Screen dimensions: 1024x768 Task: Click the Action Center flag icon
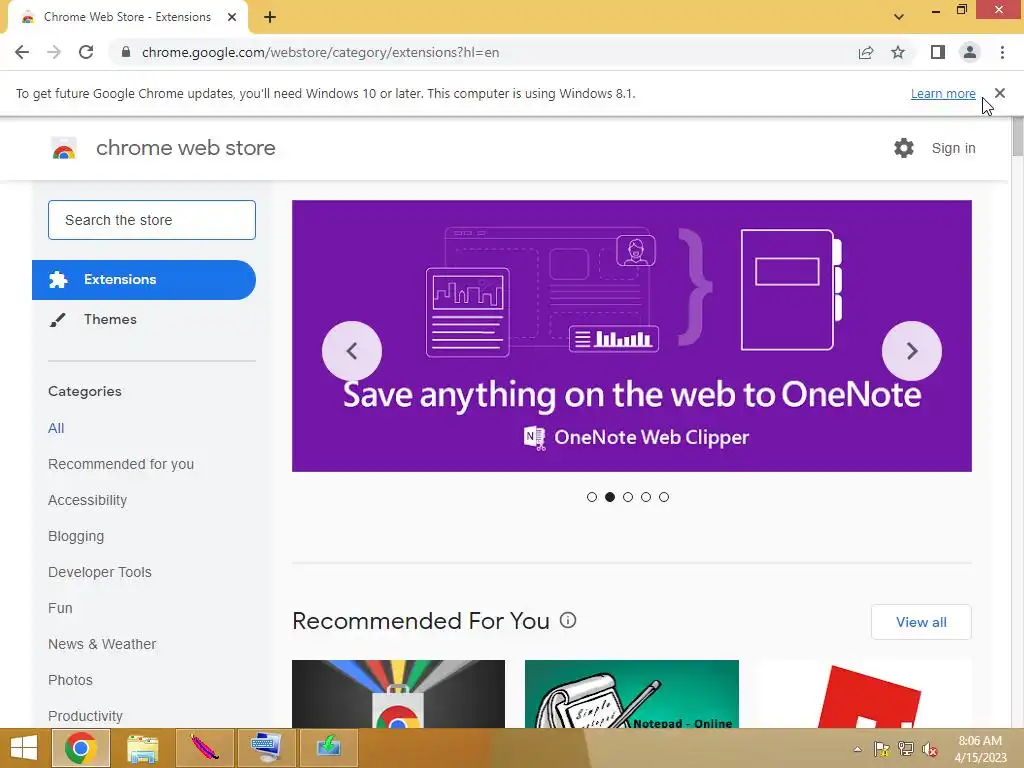[x=882, y=750]
